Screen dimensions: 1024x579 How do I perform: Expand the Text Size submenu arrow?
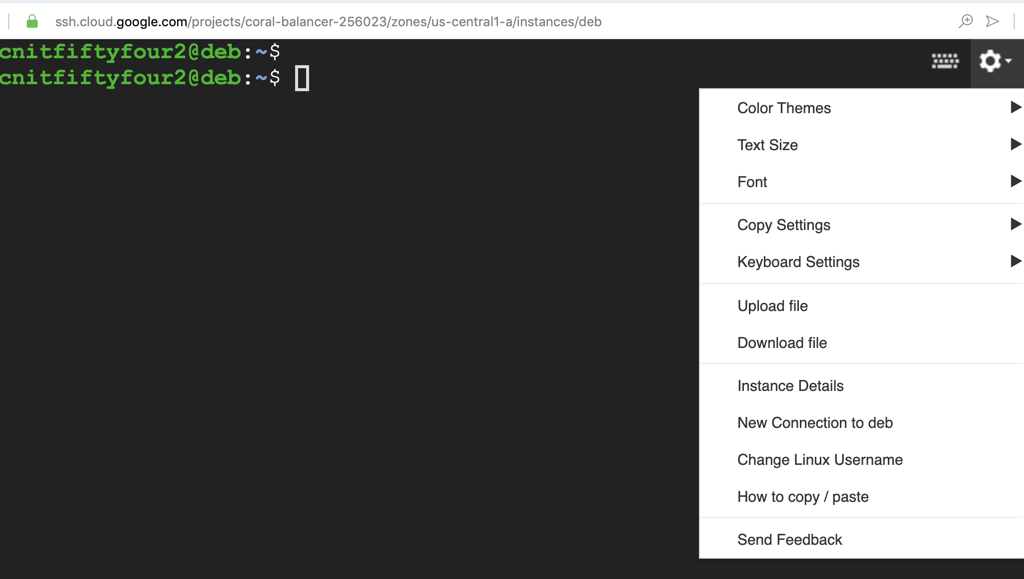click(1015, 145)
